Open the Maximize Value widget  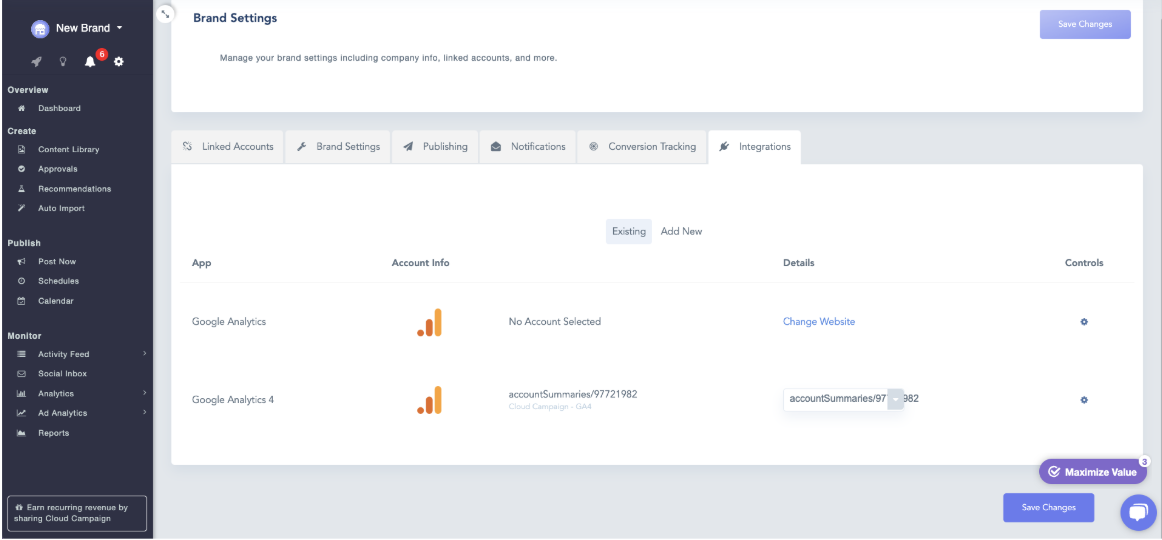tap(1092, 472)
